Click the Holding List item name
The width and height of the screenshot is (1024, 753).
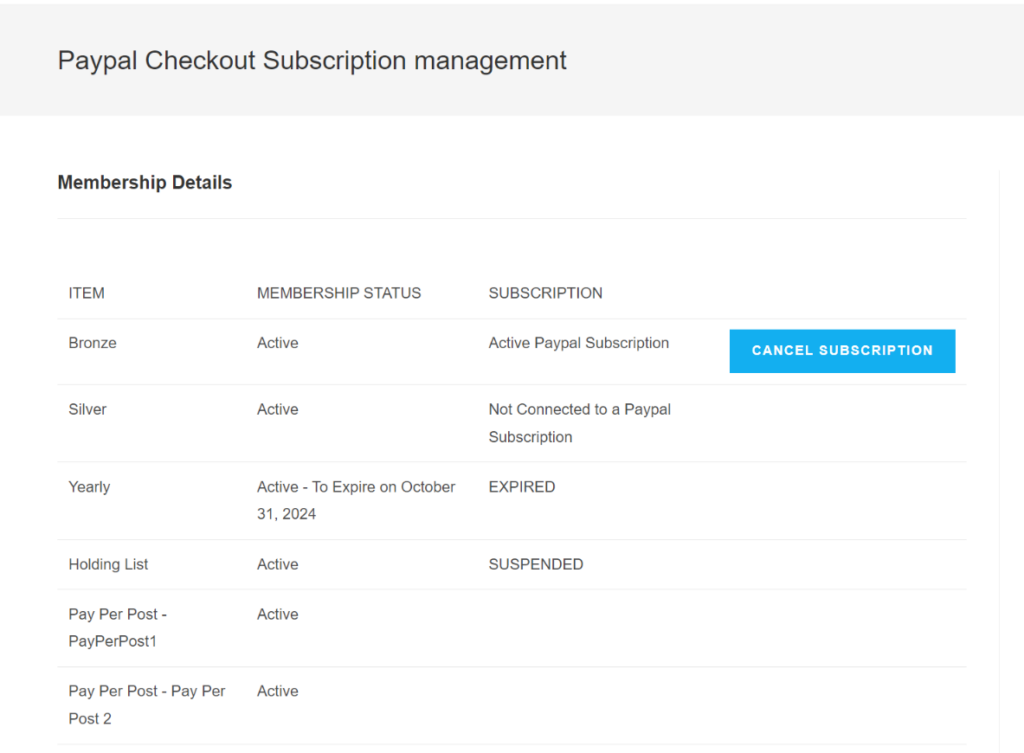point(108,564)
